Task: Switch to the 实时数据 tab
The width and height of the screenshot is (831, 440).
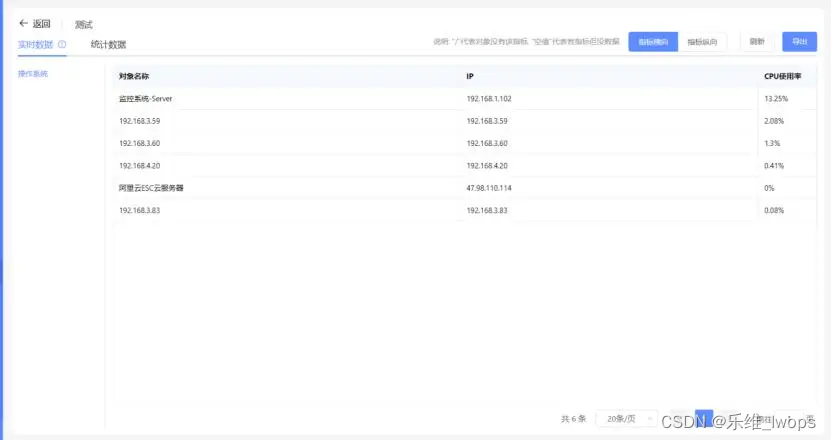Action: pyautogui.click(x=36, y=45)
